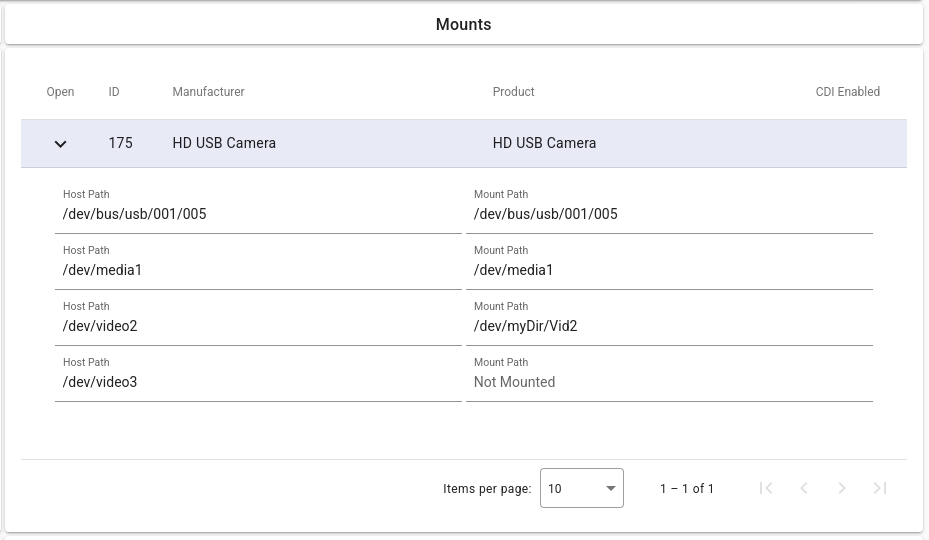929x540 pixels.
Task: Click the Mount Path /dev/myDir/Vid2 field
Action: tap(669, 319)
